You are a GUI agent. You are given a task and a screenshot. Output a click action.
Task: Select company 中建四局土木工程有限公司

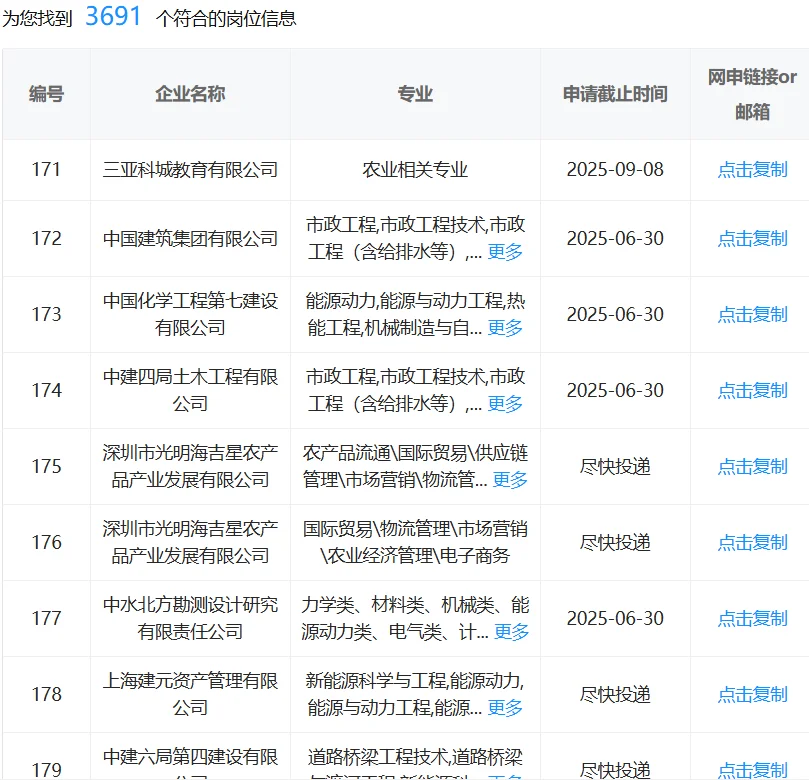190,391
